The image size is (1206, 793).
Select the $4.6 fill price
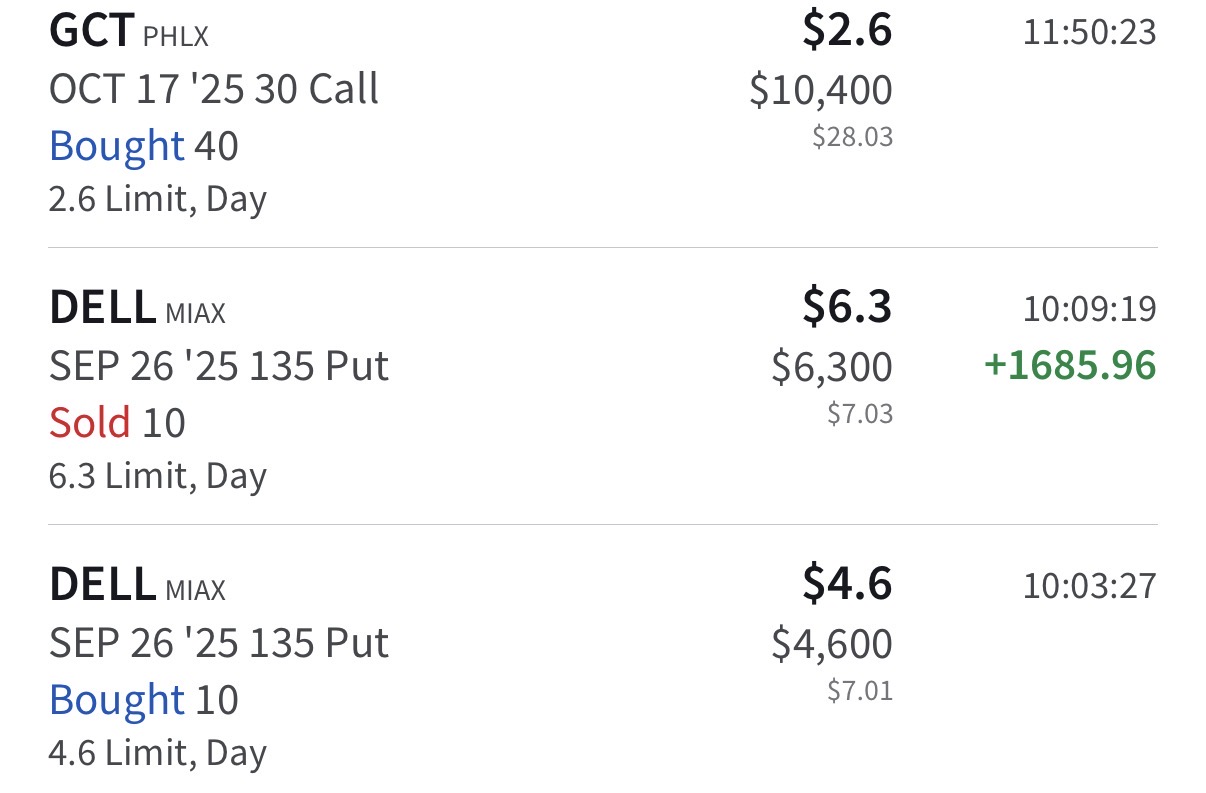(847, 585)
